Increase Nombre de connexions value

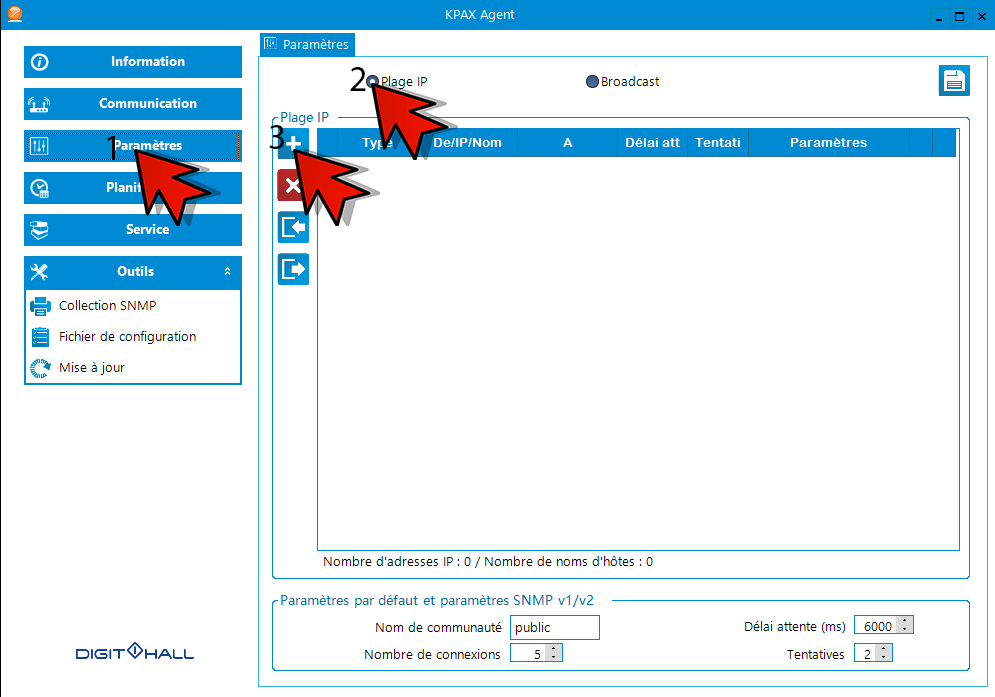pyautogui.click(x=554, y=649)
